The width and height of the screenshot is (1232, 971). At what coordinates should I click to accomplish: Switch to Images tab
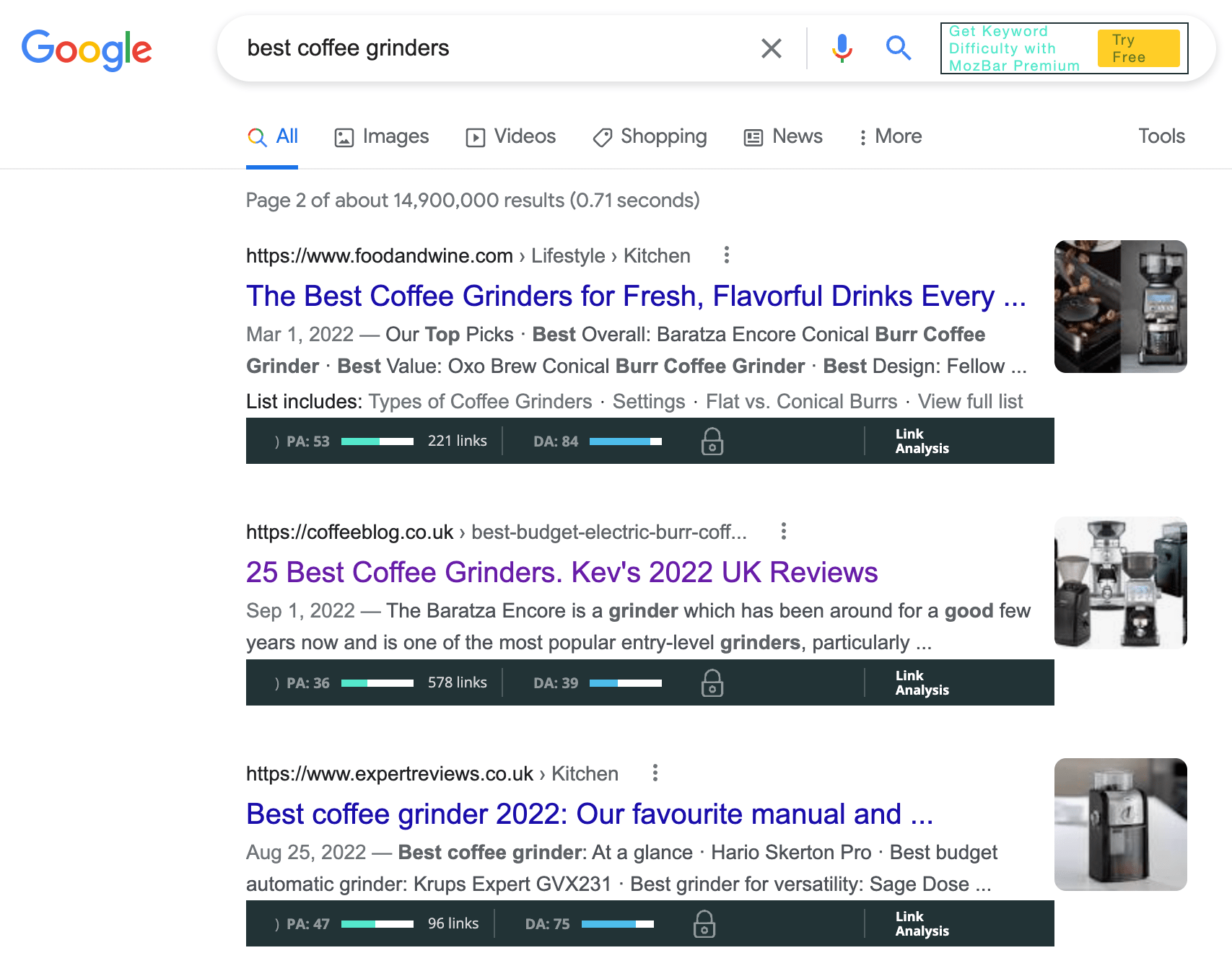(x=382, y=136)
